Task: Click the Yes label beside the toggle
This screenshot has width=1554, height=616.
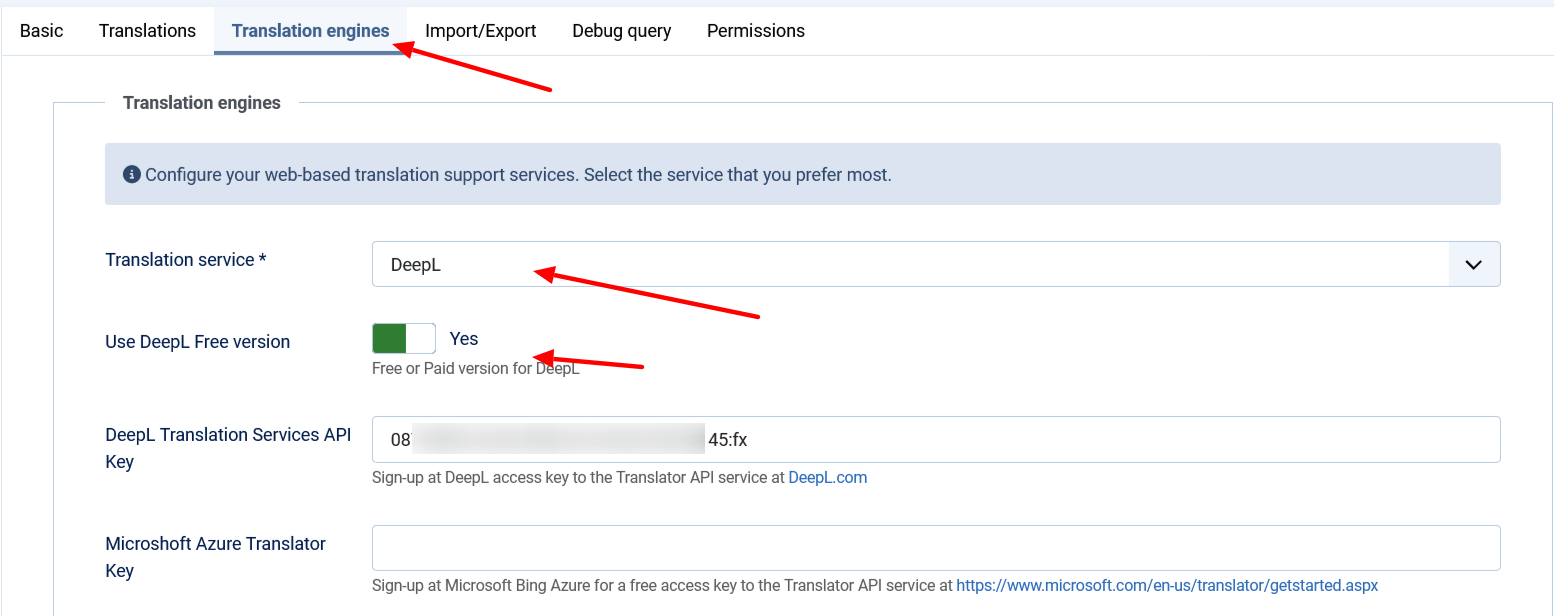Action: point(464,339)
